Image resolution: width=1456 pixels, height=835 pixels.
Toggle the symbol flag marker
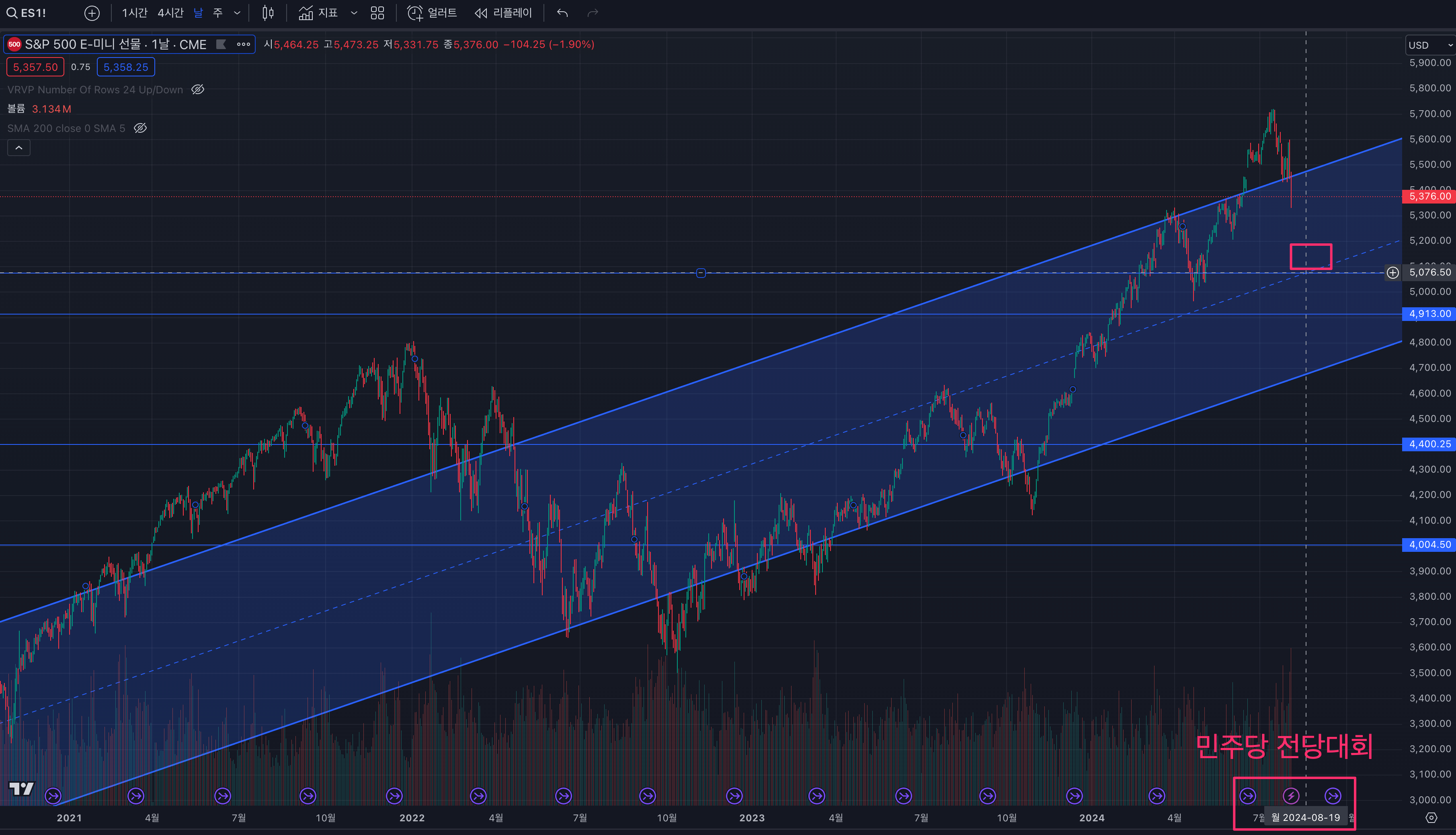pyautogui.click(x=221, y=44)
